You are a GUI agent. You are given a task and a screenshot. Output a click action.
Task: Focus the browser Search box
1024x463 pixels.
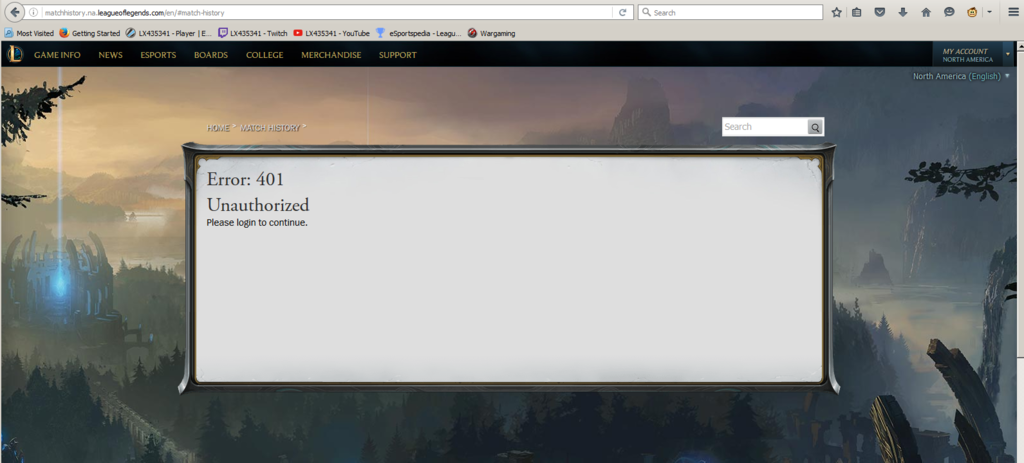[730, 12]
